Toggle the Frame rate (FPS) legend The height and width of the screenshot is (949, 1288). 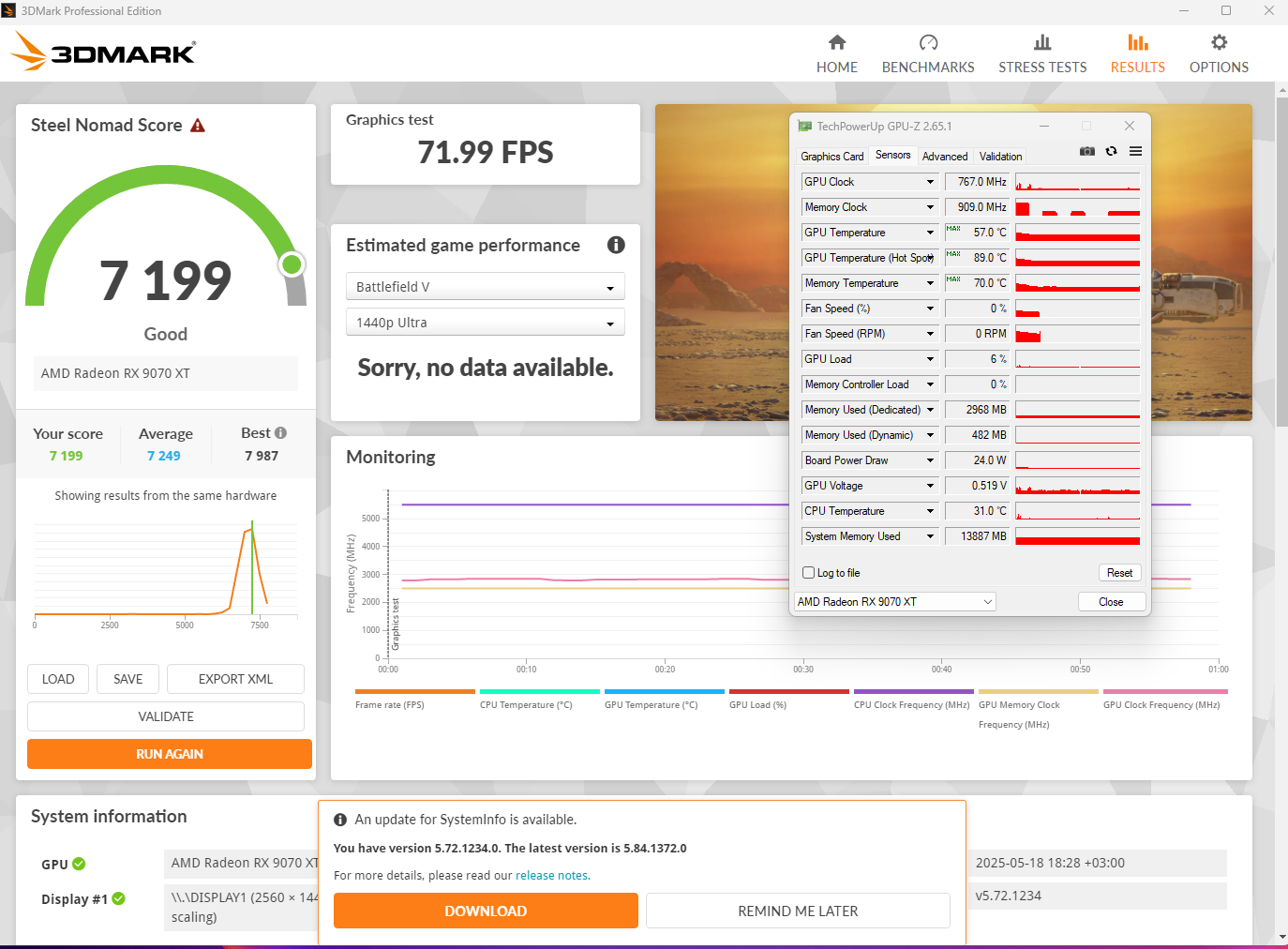click(415, 699)
